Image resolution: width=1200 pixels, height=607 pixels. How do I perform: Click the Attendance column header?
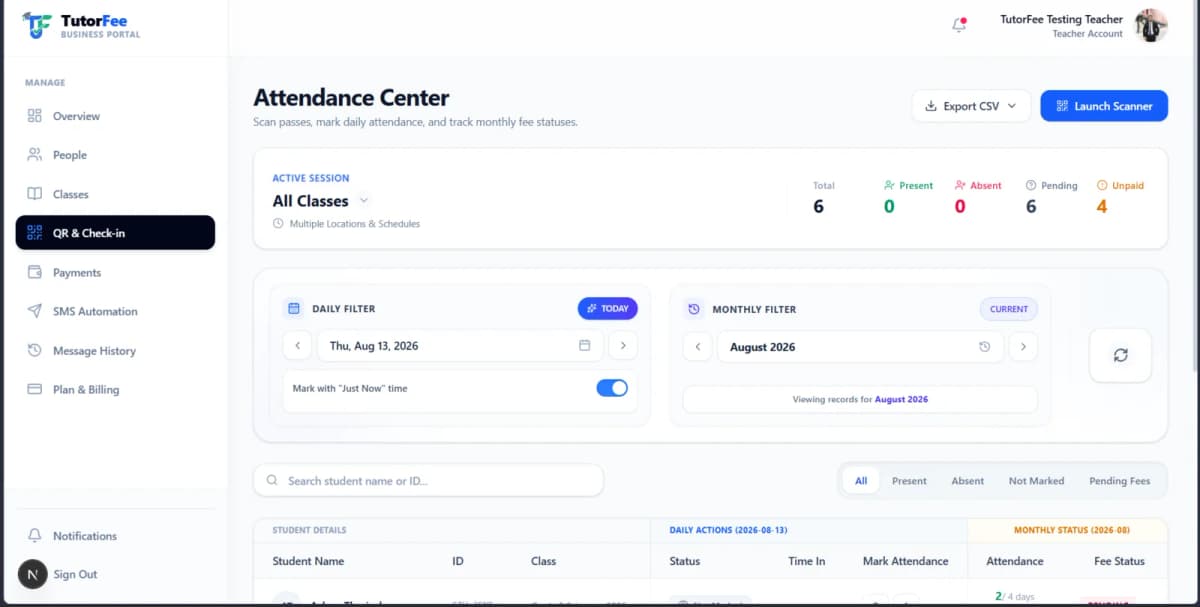pos(1014,561)
